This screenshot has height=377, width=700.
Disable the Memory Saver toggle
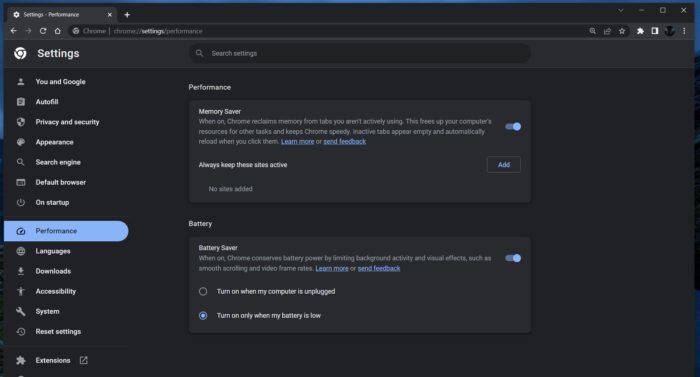click(513, 126)
